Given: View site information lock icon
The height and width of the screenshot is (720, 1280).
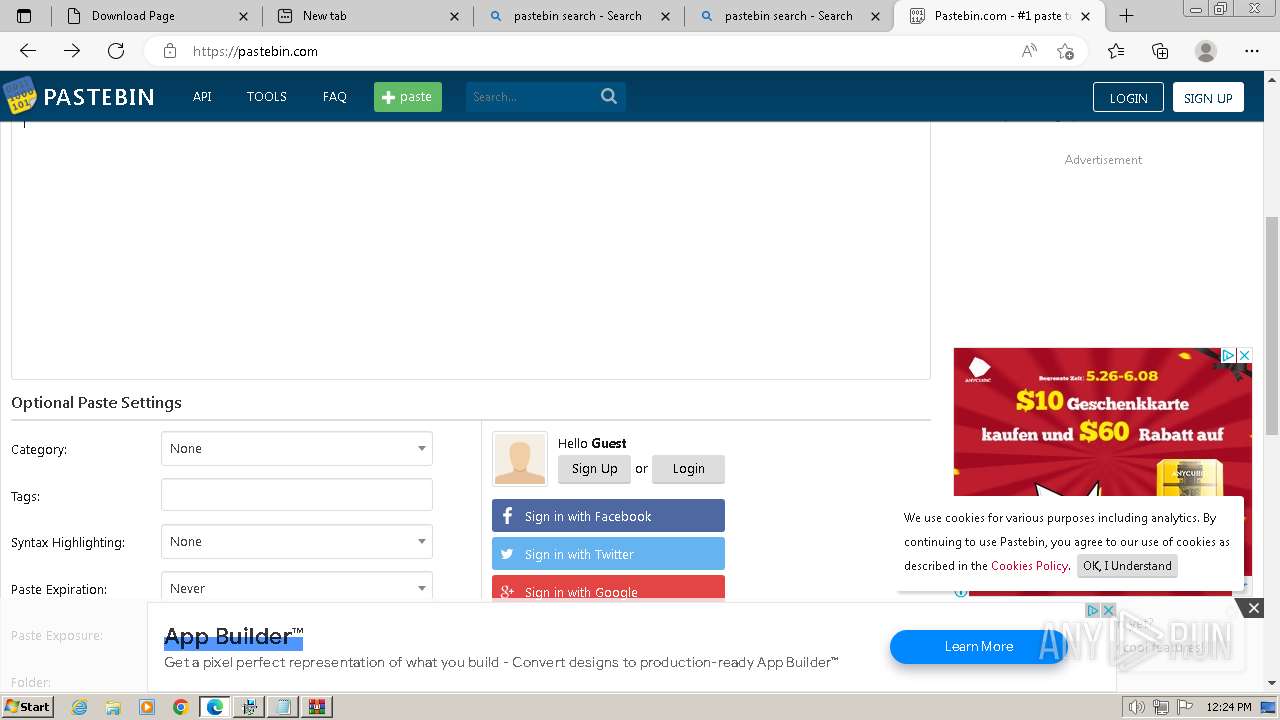Looking at the screenshot, I should [170, 51].
